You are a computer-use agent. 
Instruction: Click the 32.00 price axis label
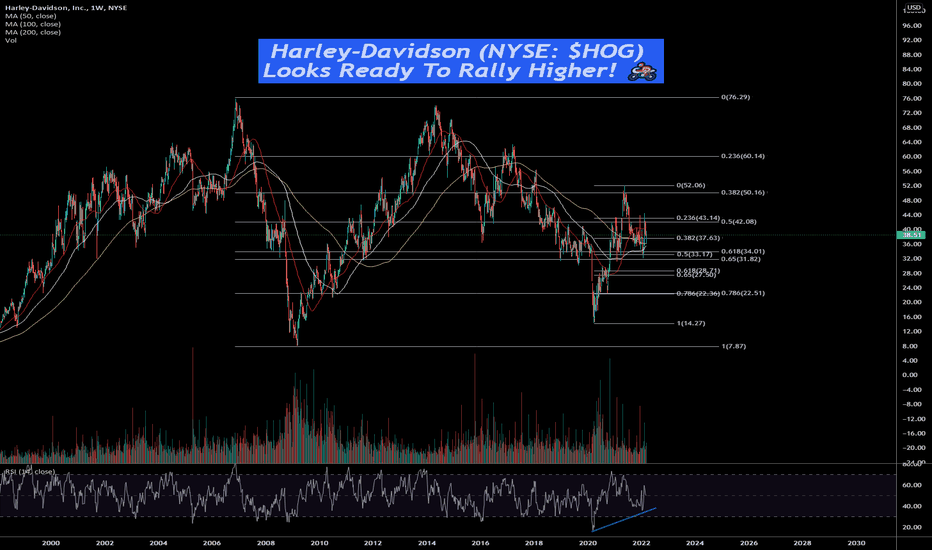pos(911,259)
